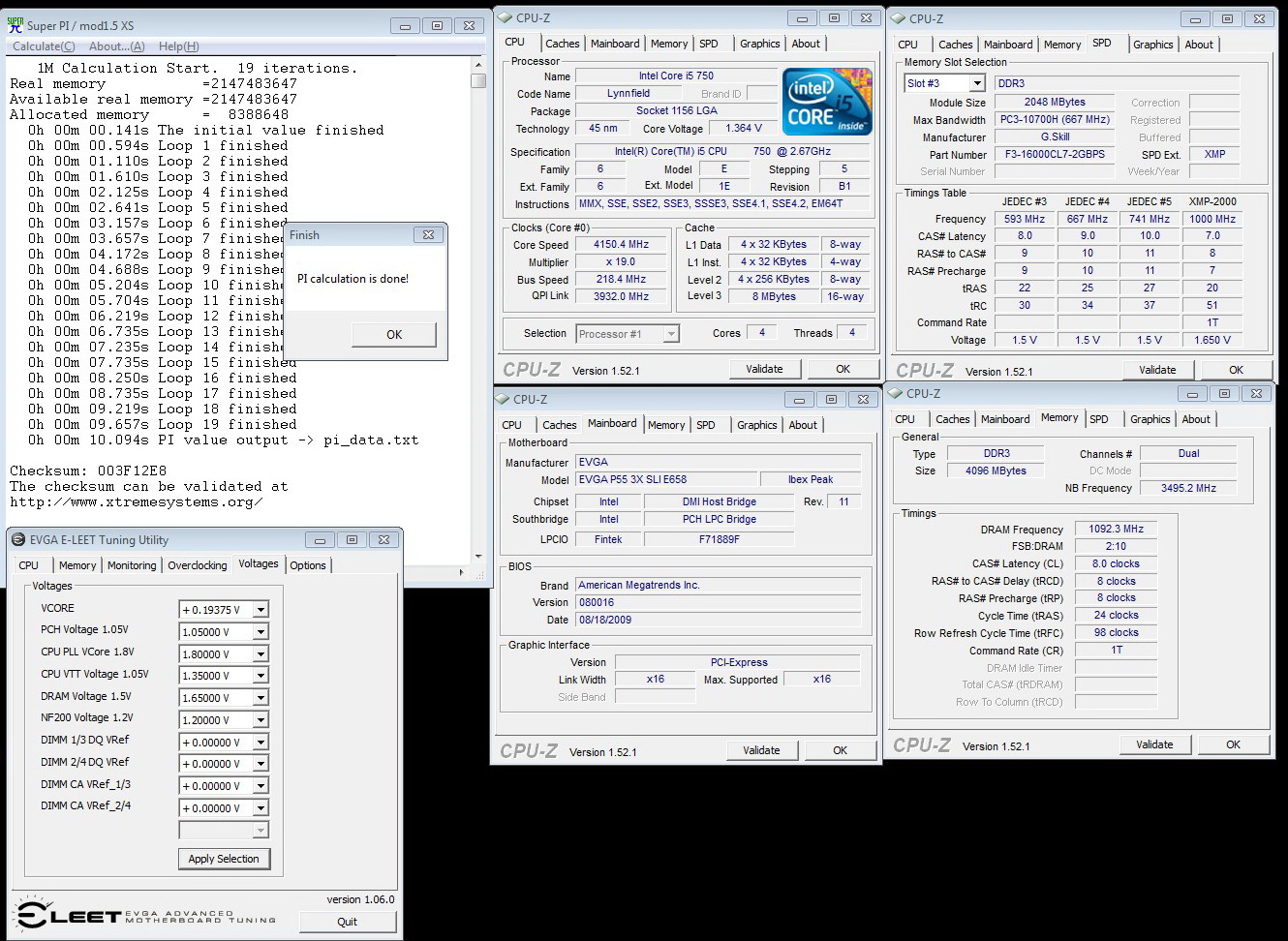Click the Specification Intel Core i5 CPU 750 field
The height and width of the screenshot is (941, 1288).
click(723, 152)
